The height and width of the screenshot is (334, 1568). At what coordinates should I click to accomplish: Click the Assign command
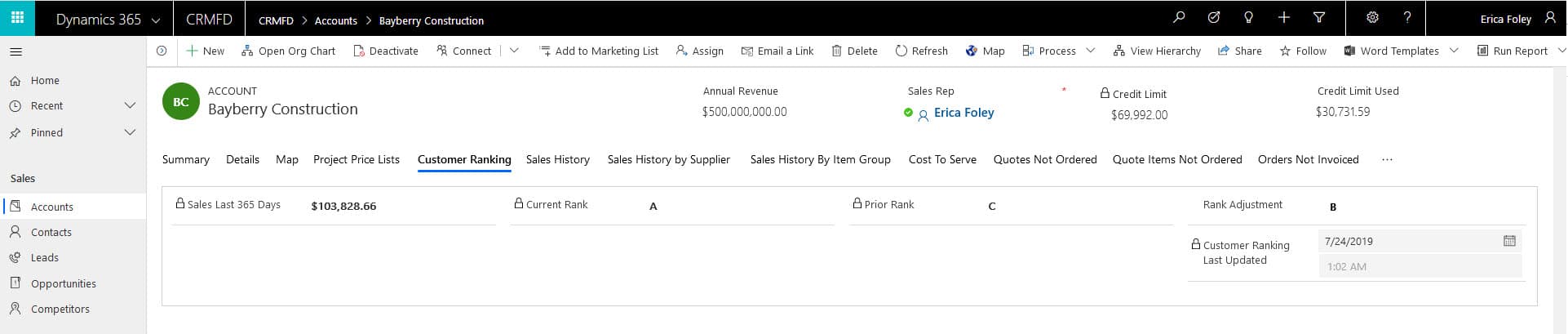click(x=699, y=51)
